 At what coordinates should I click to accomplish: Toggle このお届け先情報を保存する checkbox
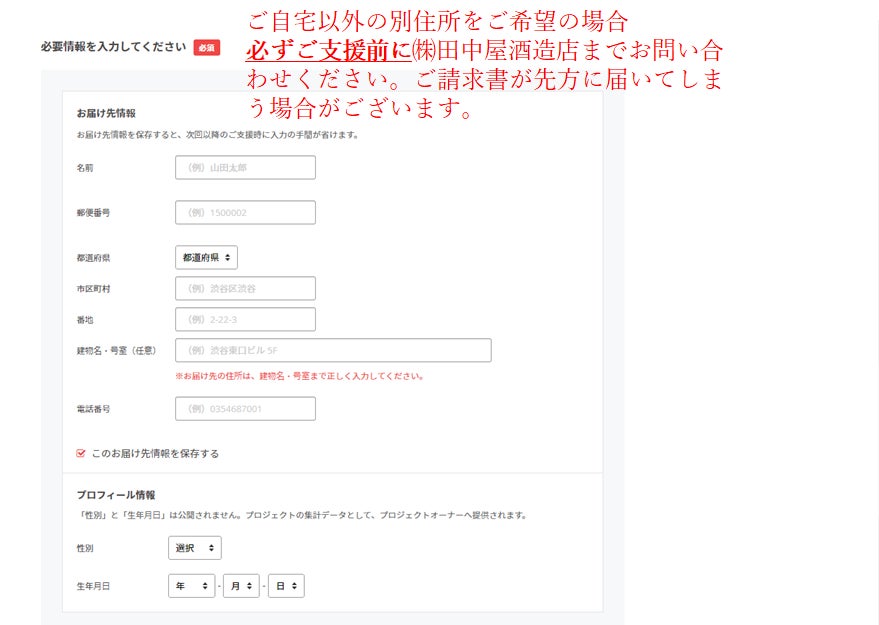click(x=81, y=453)
